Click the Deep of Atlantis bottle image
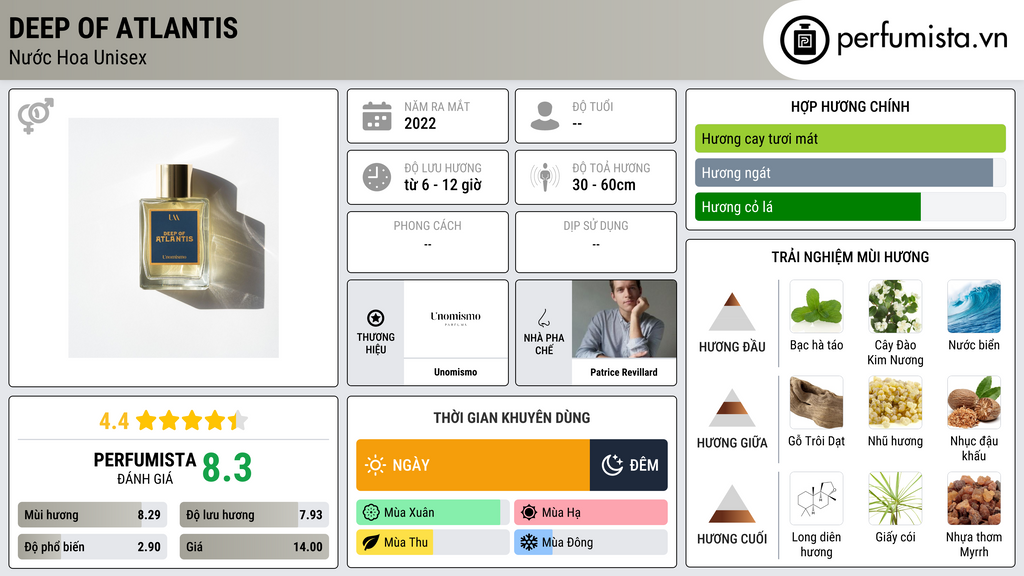The image size is (1024, 576). coord(174,238)
